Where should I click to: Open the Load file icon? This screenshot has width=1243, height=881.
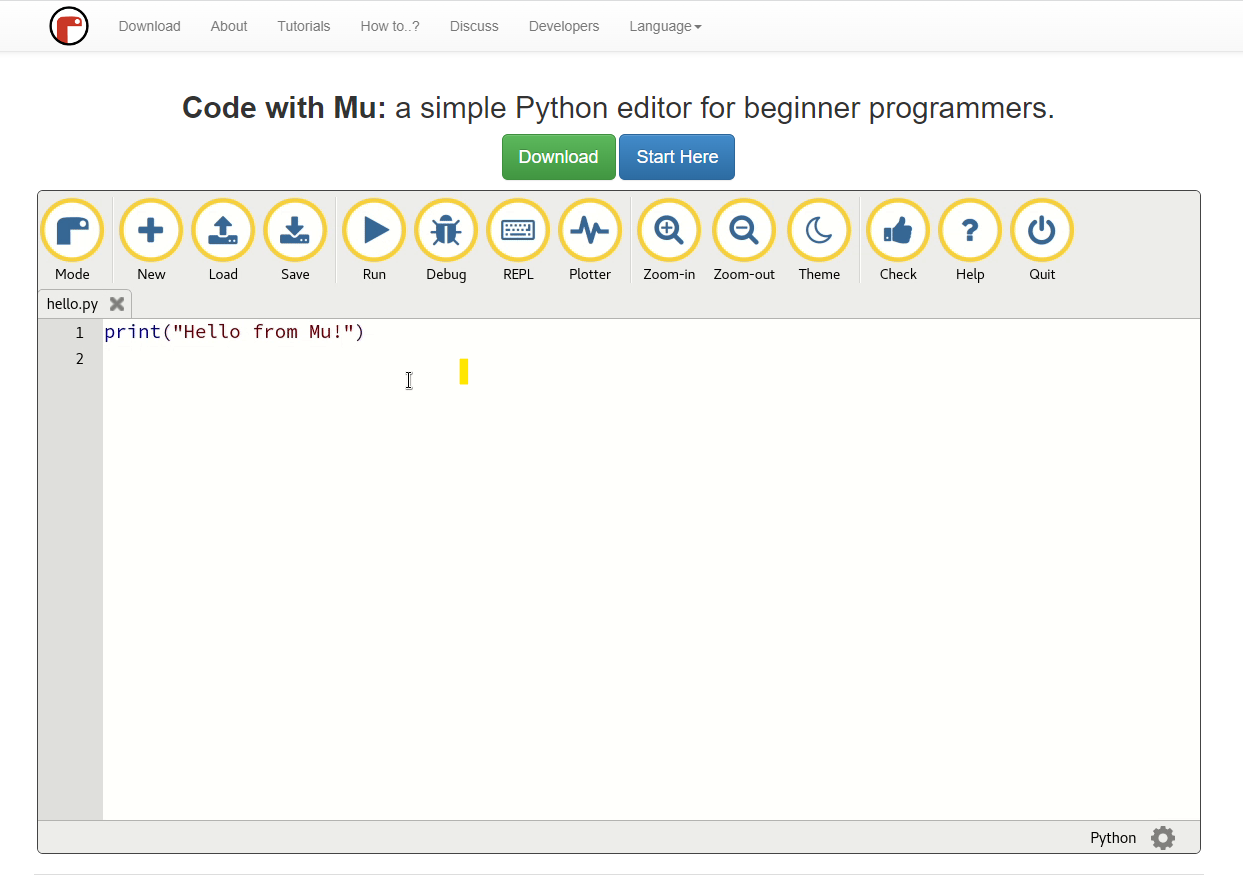pyautogui.click(x=223, y=231)
